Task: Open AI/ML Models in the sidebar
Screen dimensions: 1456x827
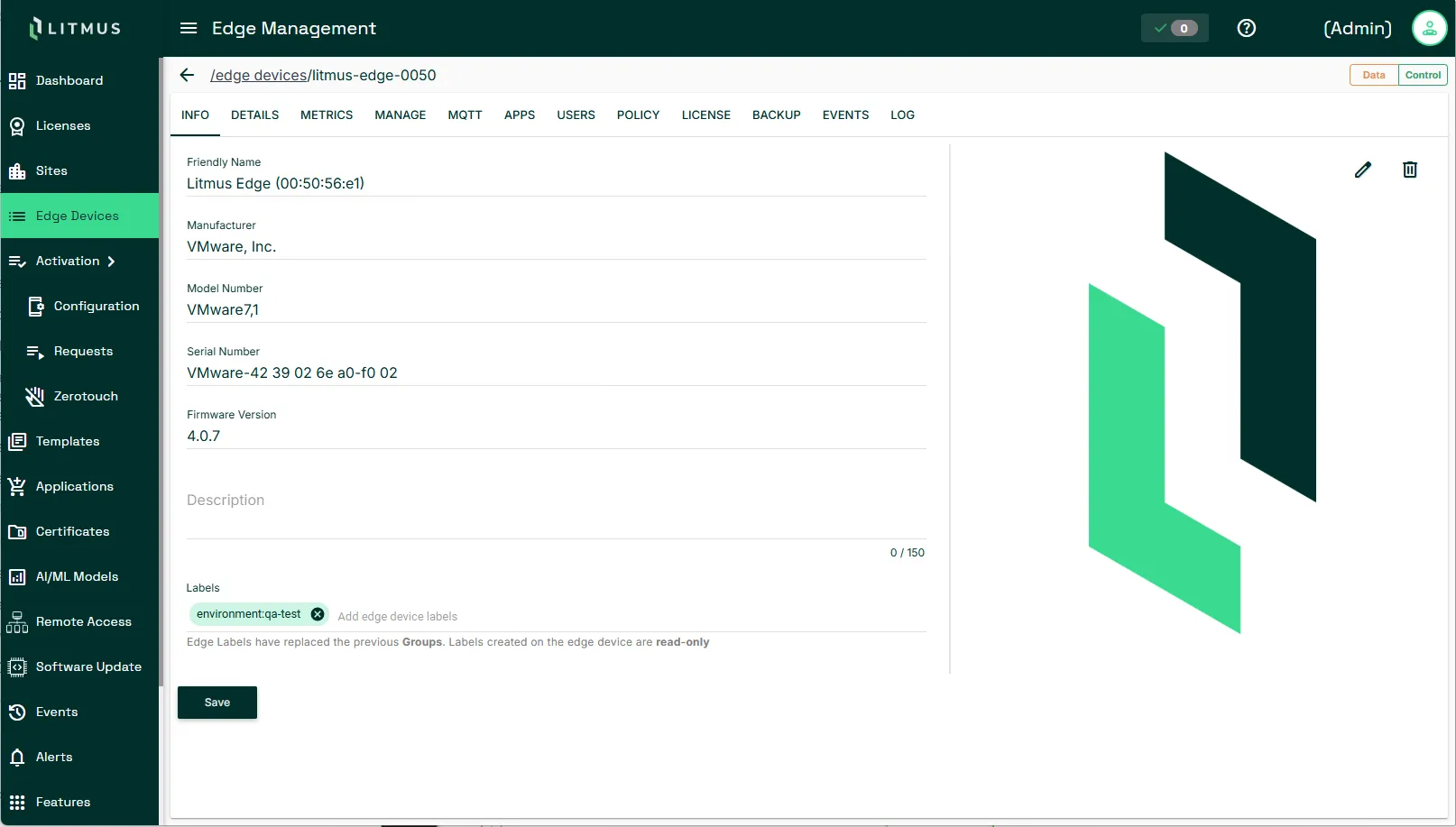Action: pyautogui.click(x=79, y=576)
